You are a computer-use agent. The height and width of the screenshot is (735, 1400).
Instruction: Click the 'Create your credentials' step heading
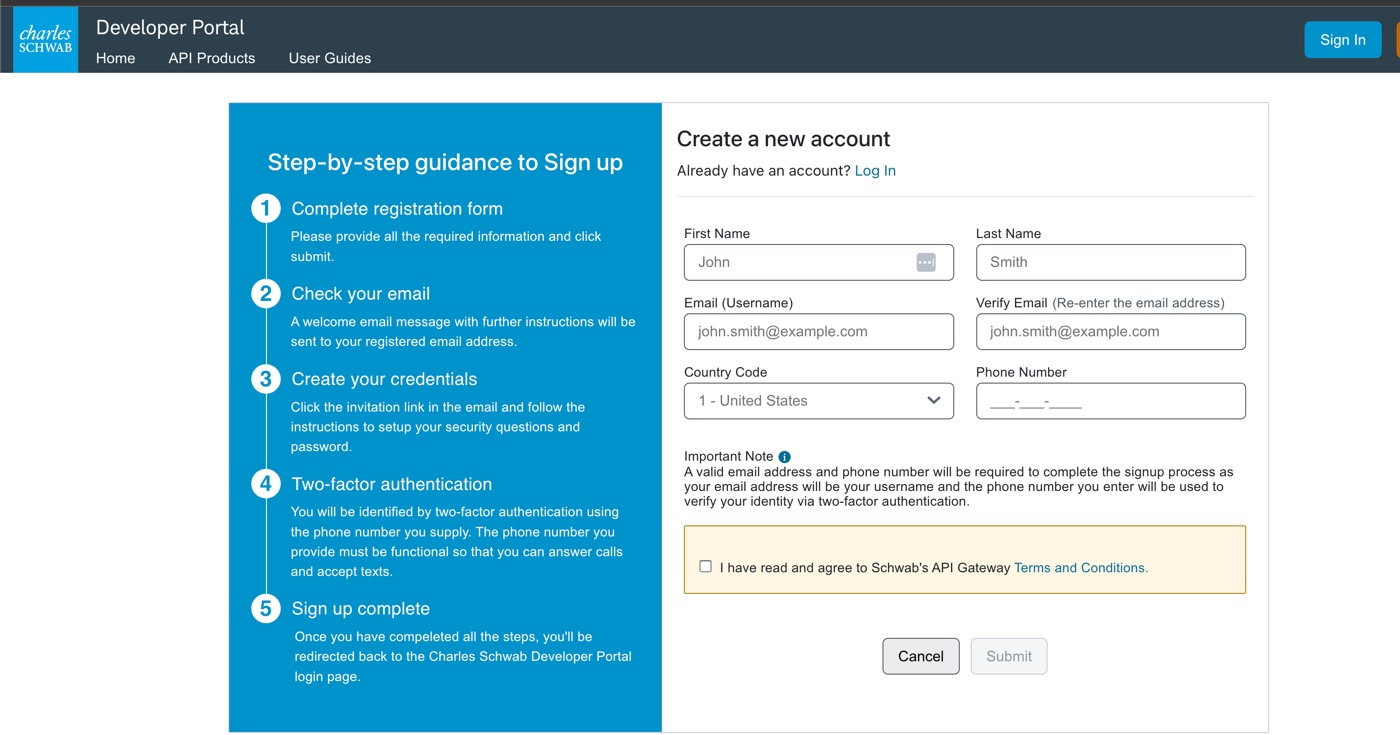point(384,379)
